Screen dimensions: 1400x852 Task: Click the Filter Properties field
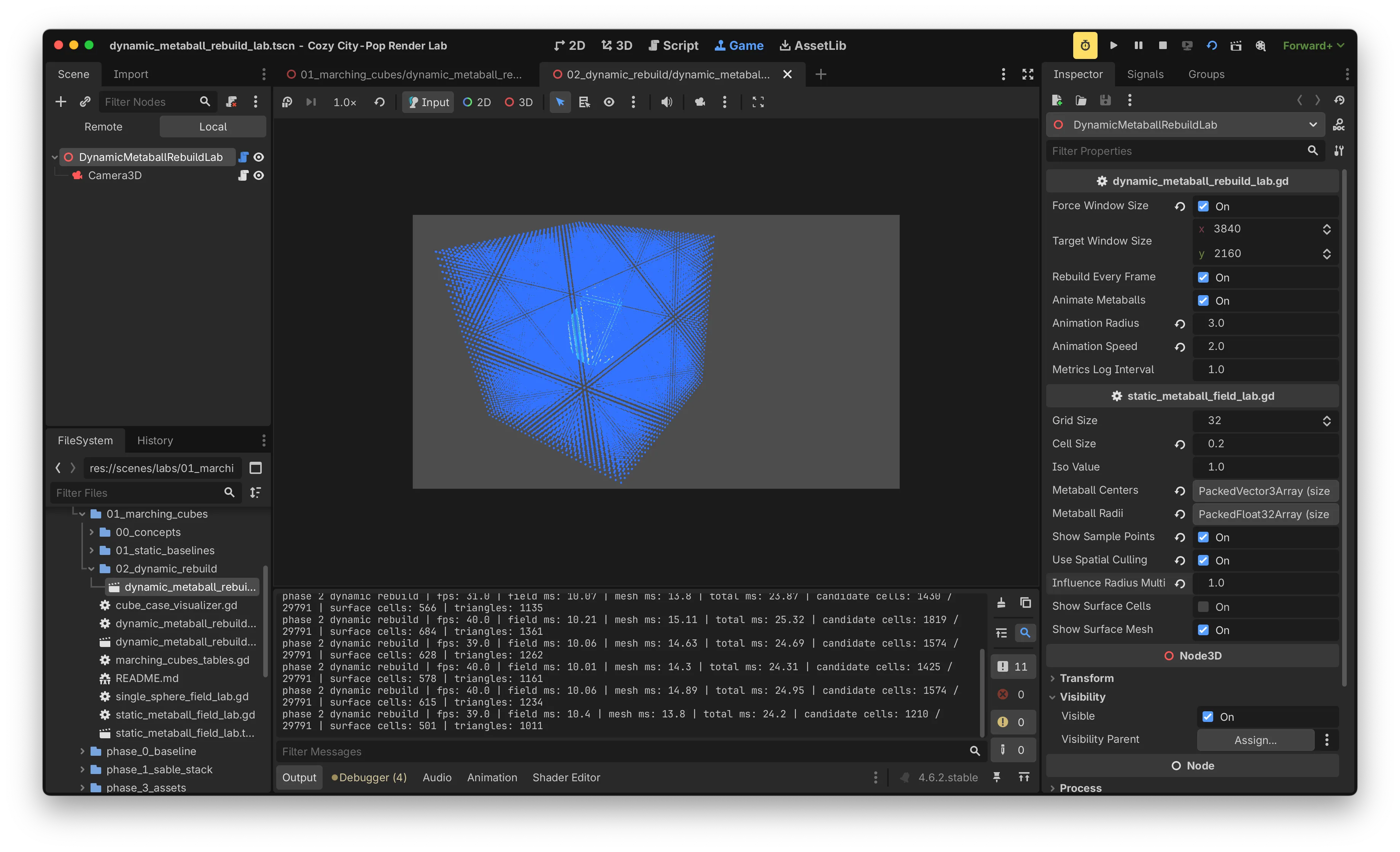(1185, 151)
